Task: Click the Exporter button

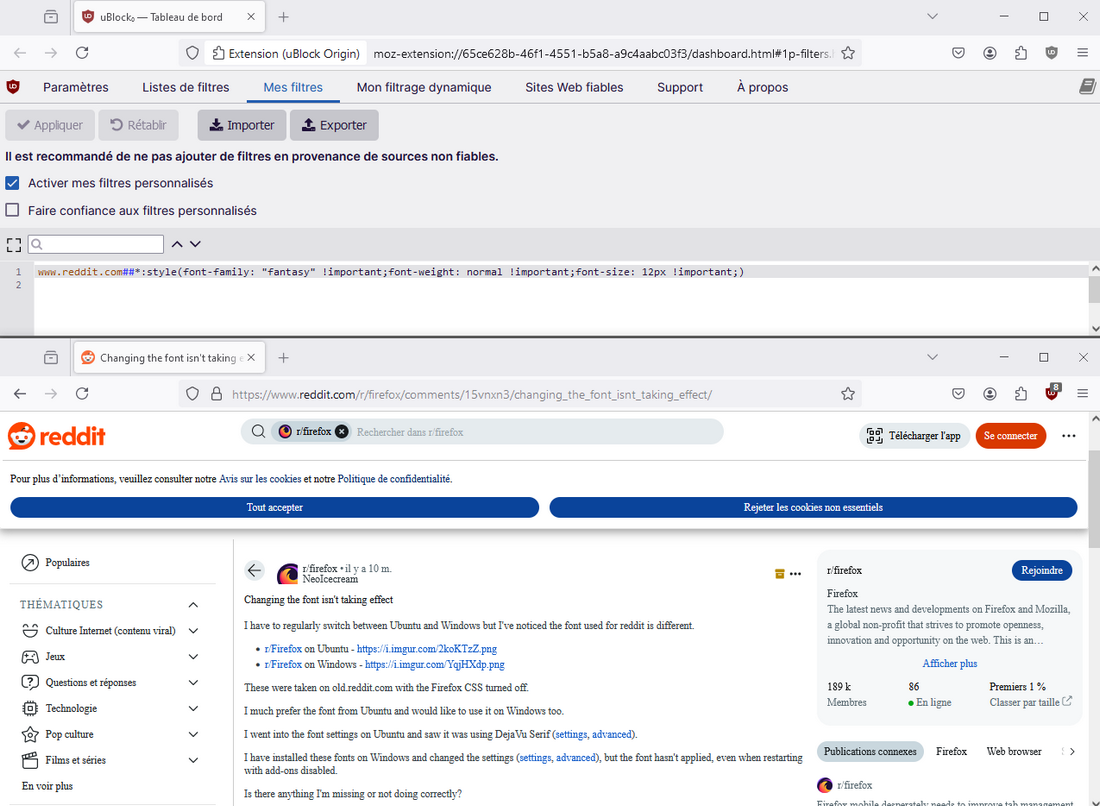Action: (x=334, y=125)
